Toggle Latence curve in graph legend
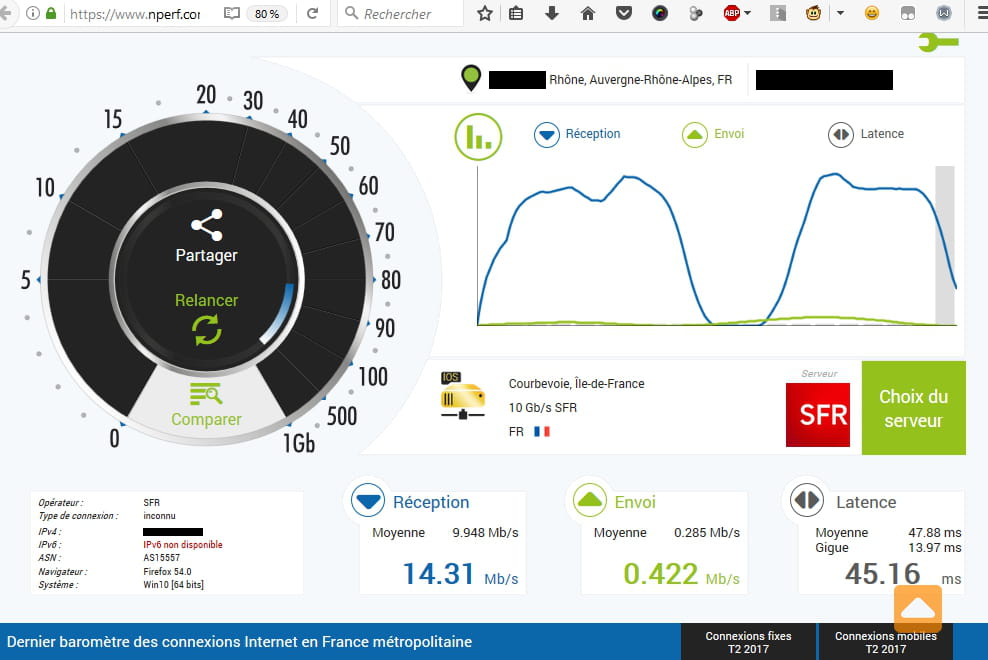Screen dimensions: 988x660 pos(866,134)
